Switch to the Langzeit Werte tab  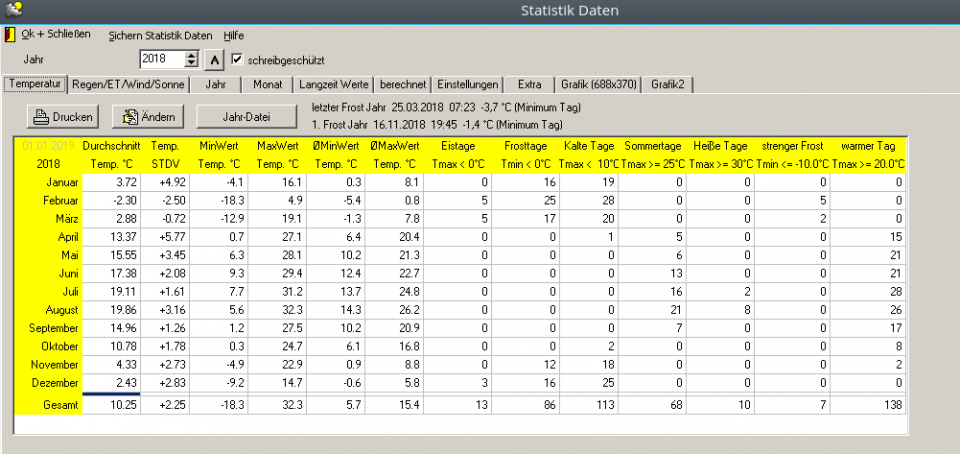coord(336,84)
